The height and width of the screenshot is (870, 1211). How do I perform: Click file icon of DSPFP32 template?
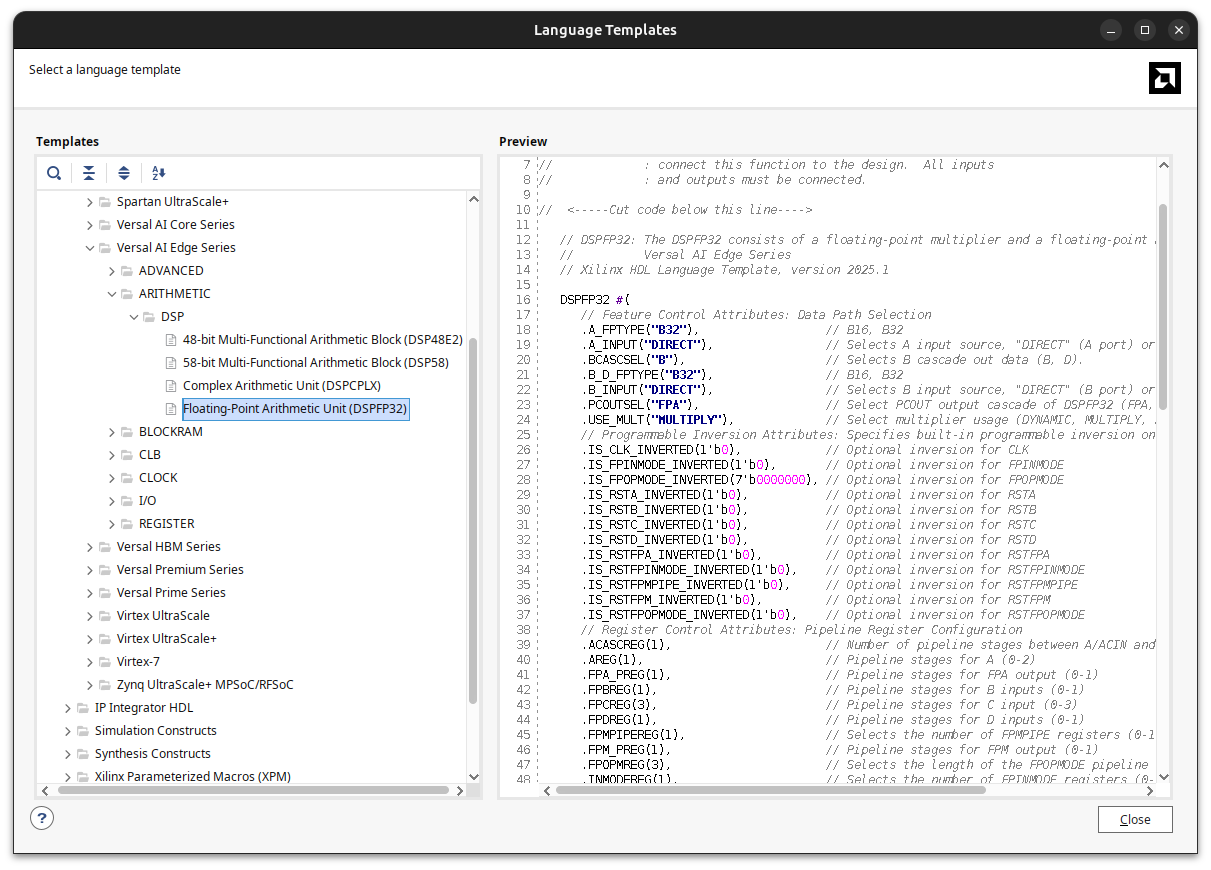[171, 409]
